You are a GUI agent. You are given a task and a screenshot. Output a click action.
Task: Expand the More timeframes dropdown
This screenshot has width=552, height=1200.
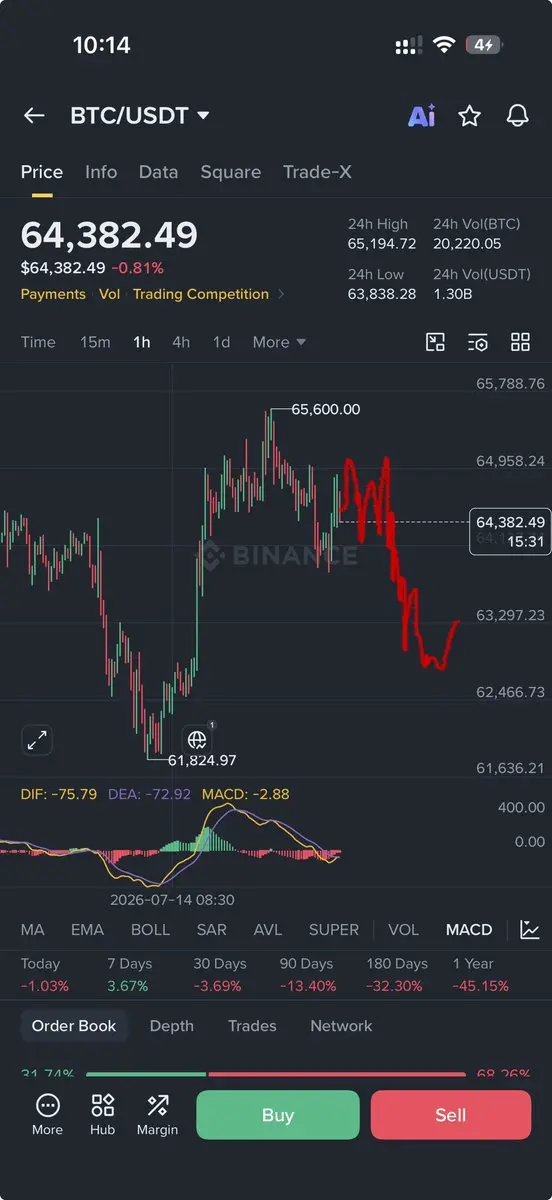(279, 342)
